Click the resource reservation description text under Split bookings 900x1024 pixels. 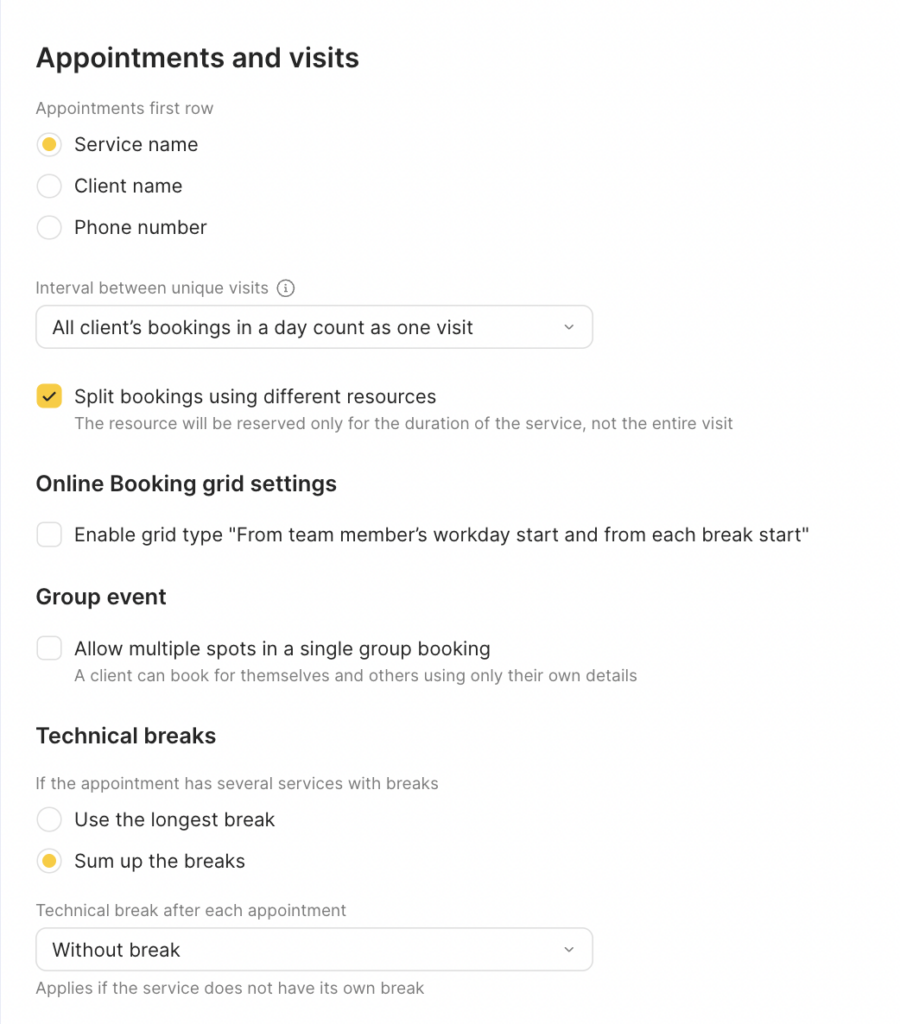coord(403,423)
